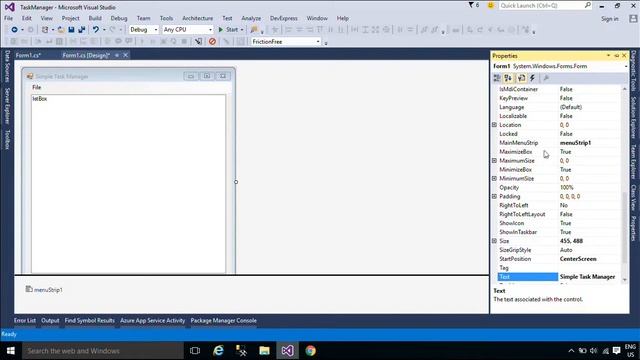
Task: Expand the Padding property
Action: 494,196
